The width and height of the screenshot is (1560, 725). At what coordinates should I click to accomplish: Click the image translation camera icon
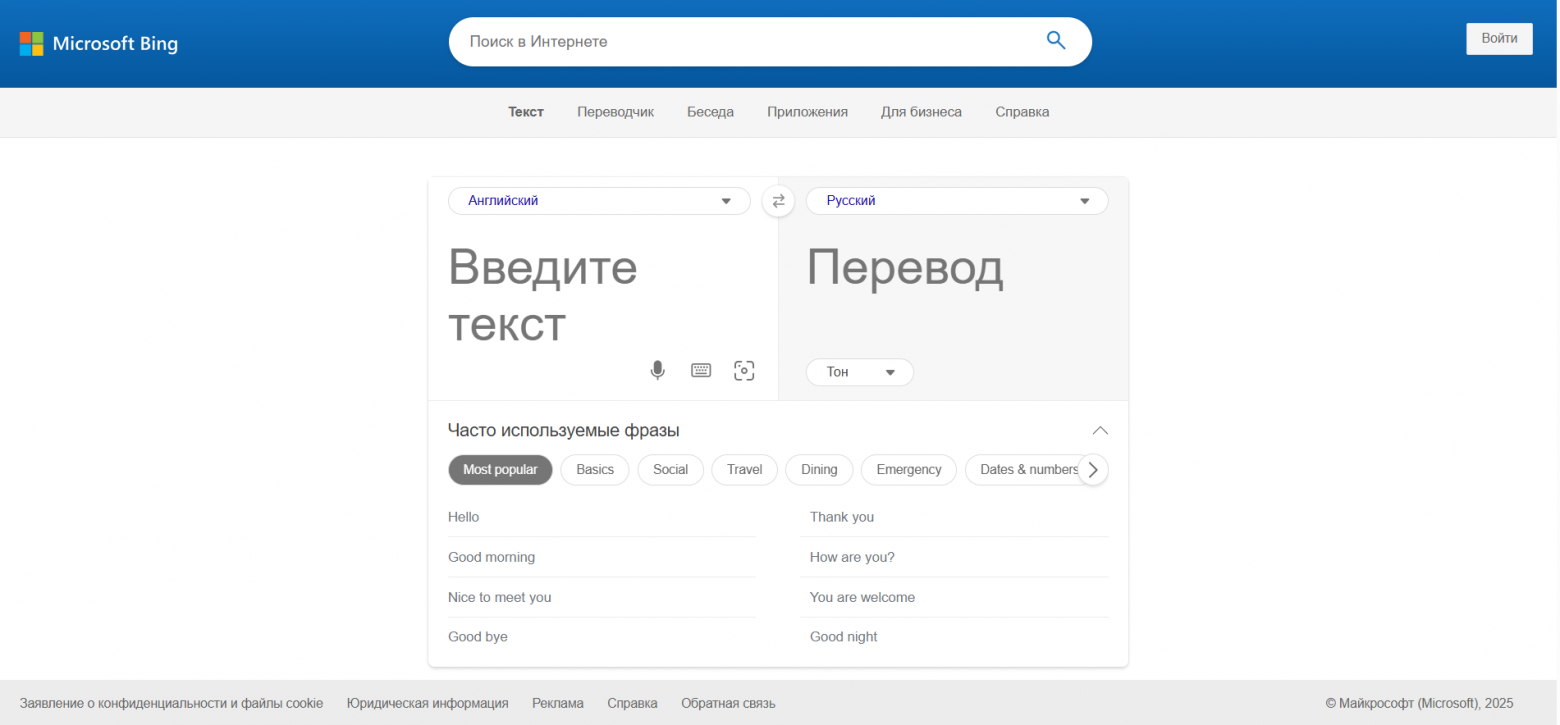744,369
